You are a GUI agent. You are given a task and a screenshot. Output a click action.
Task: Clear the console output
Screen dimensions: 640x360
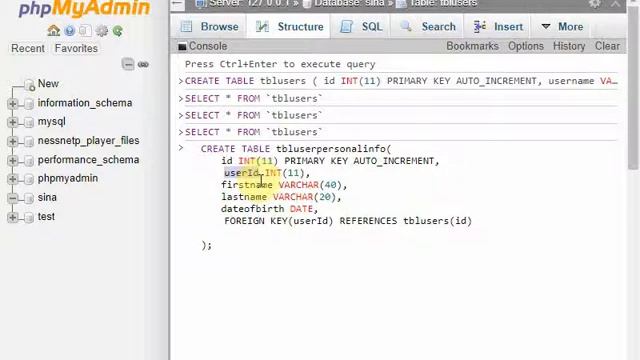pos(607,46)
